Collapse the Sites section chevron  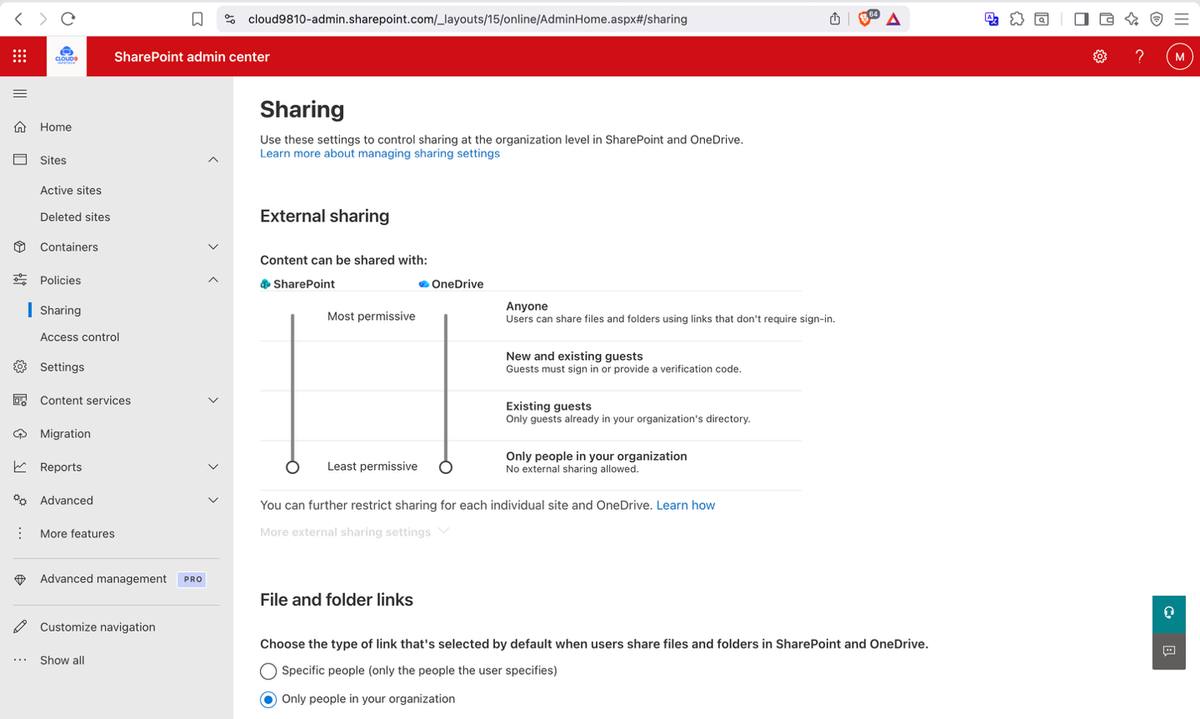click(213, 160)
